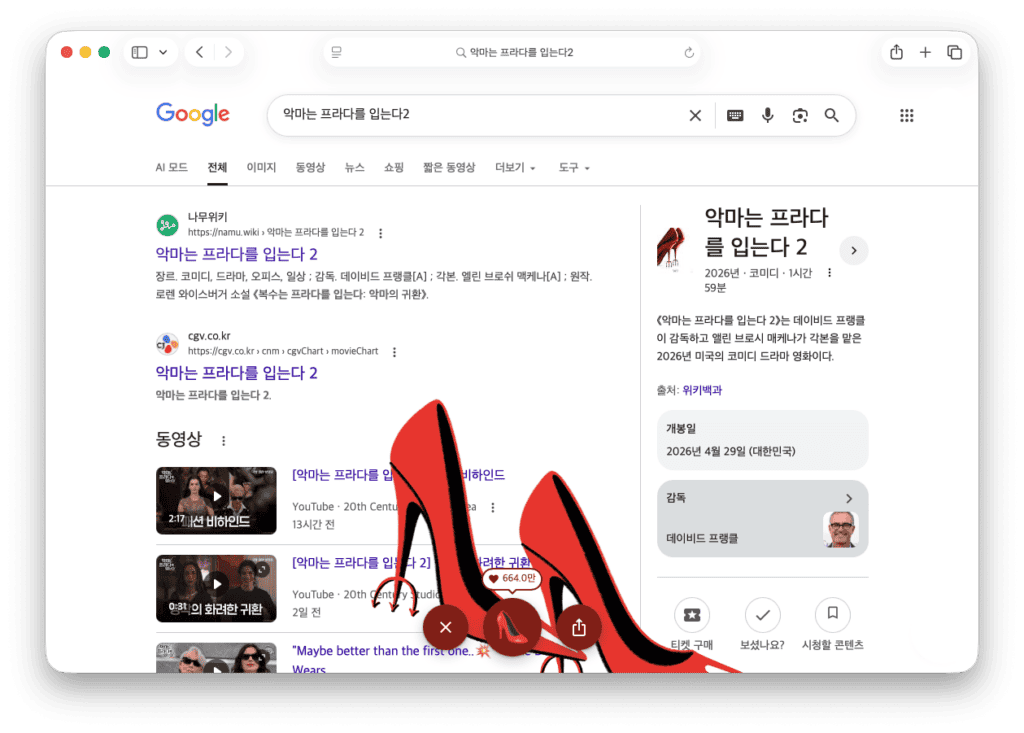The image size is (1024, 733).
Task: Open options beside 동영상 heading
Action: [x=223, y=441]
